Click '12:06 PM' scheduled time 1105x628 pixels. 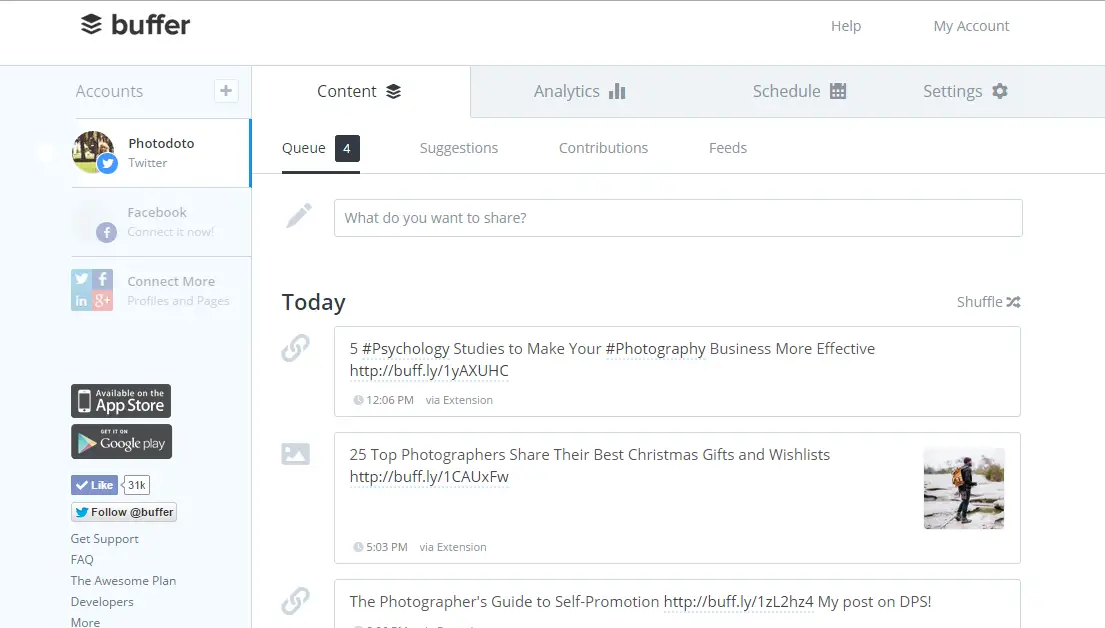(390, 400)
